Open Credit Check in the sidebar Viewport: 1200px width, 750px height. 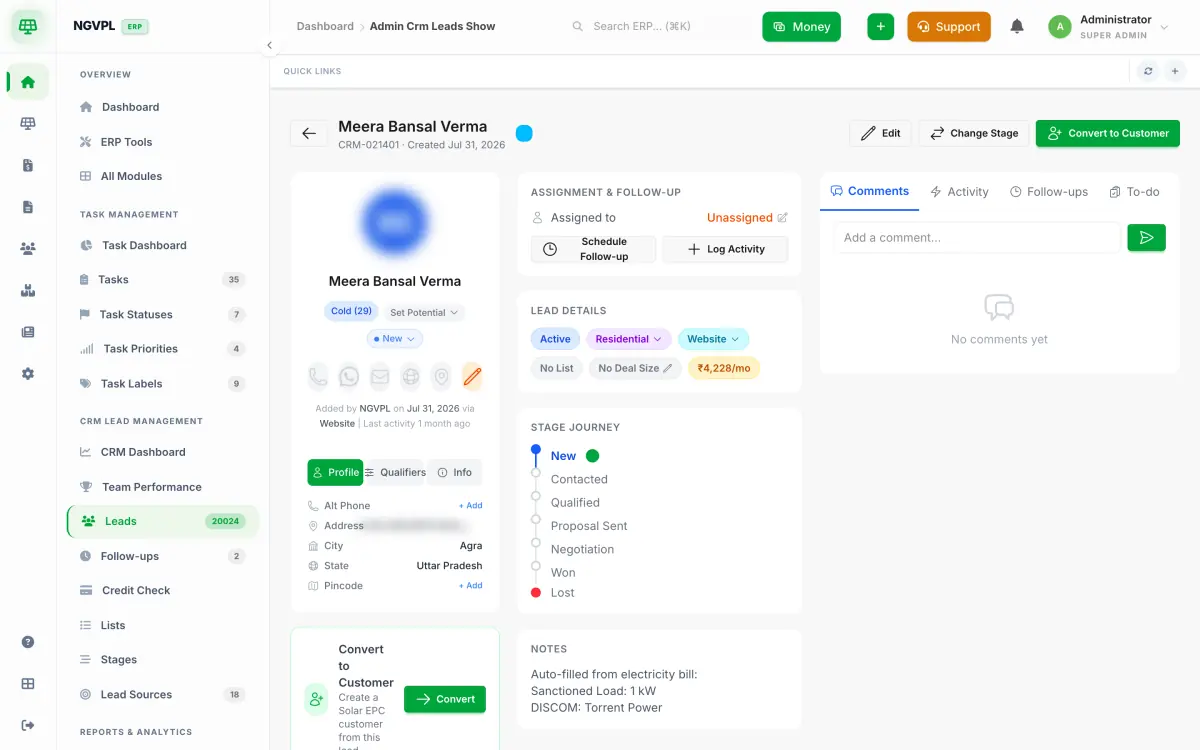(x=162, y=590)
